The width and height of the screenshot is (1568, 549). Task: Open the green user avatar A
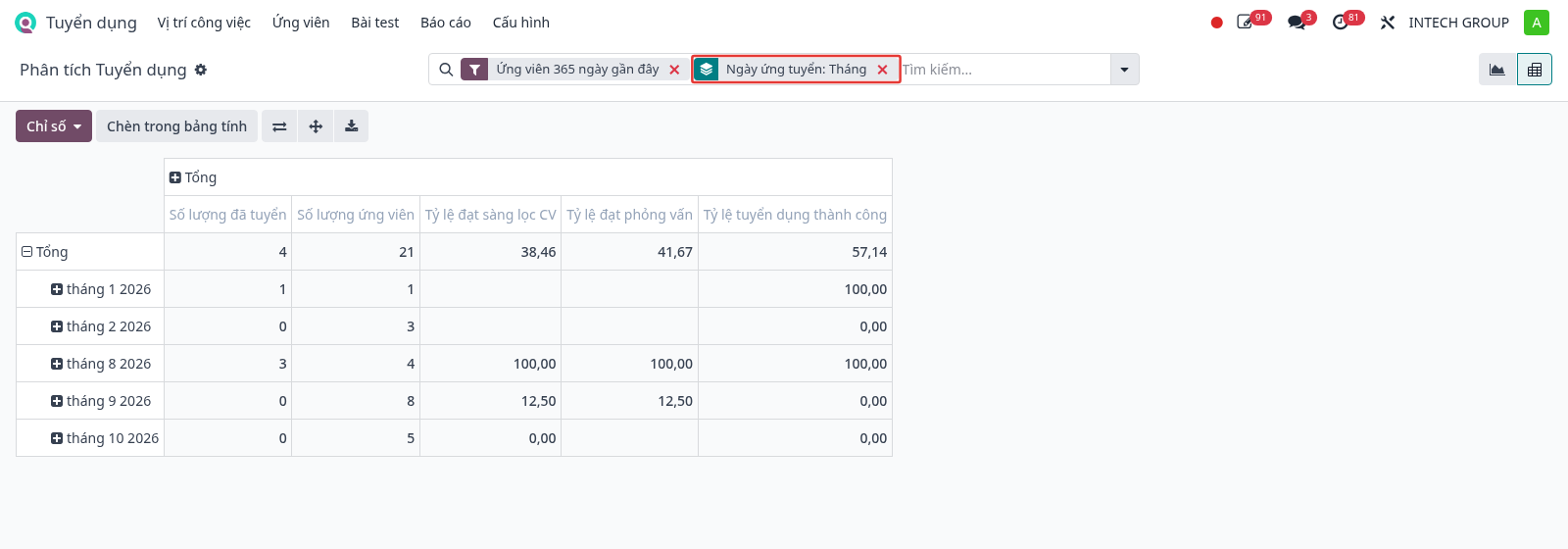[x=1536, y=23]
